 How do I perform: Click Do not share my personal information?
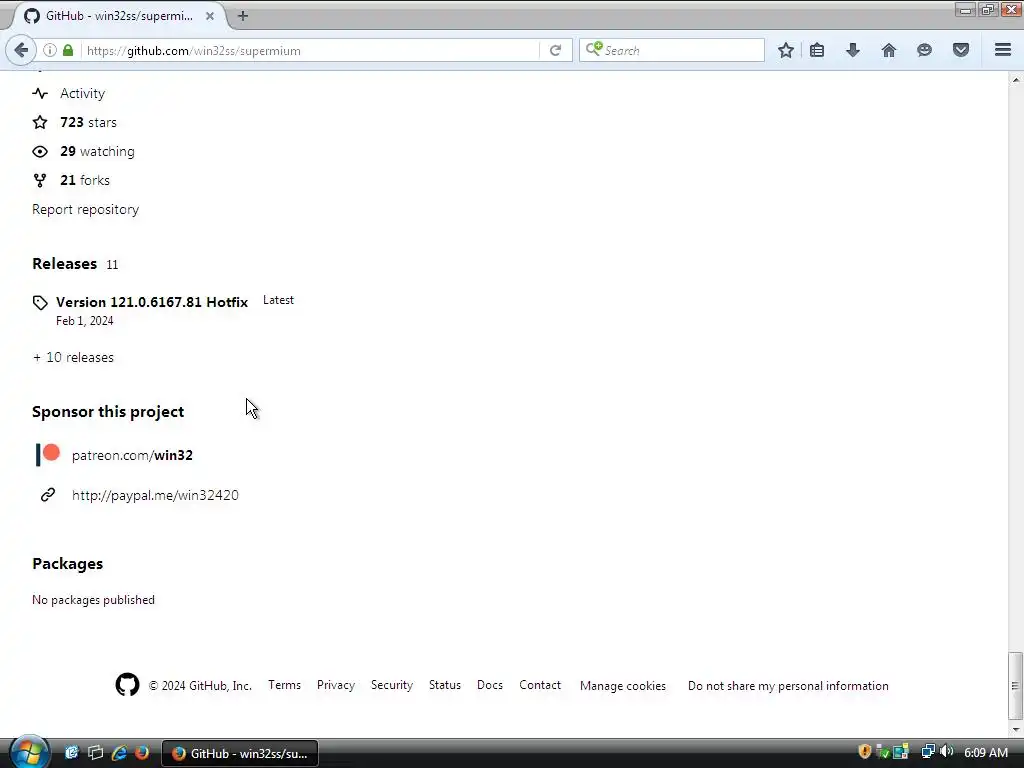pos(788,686)
